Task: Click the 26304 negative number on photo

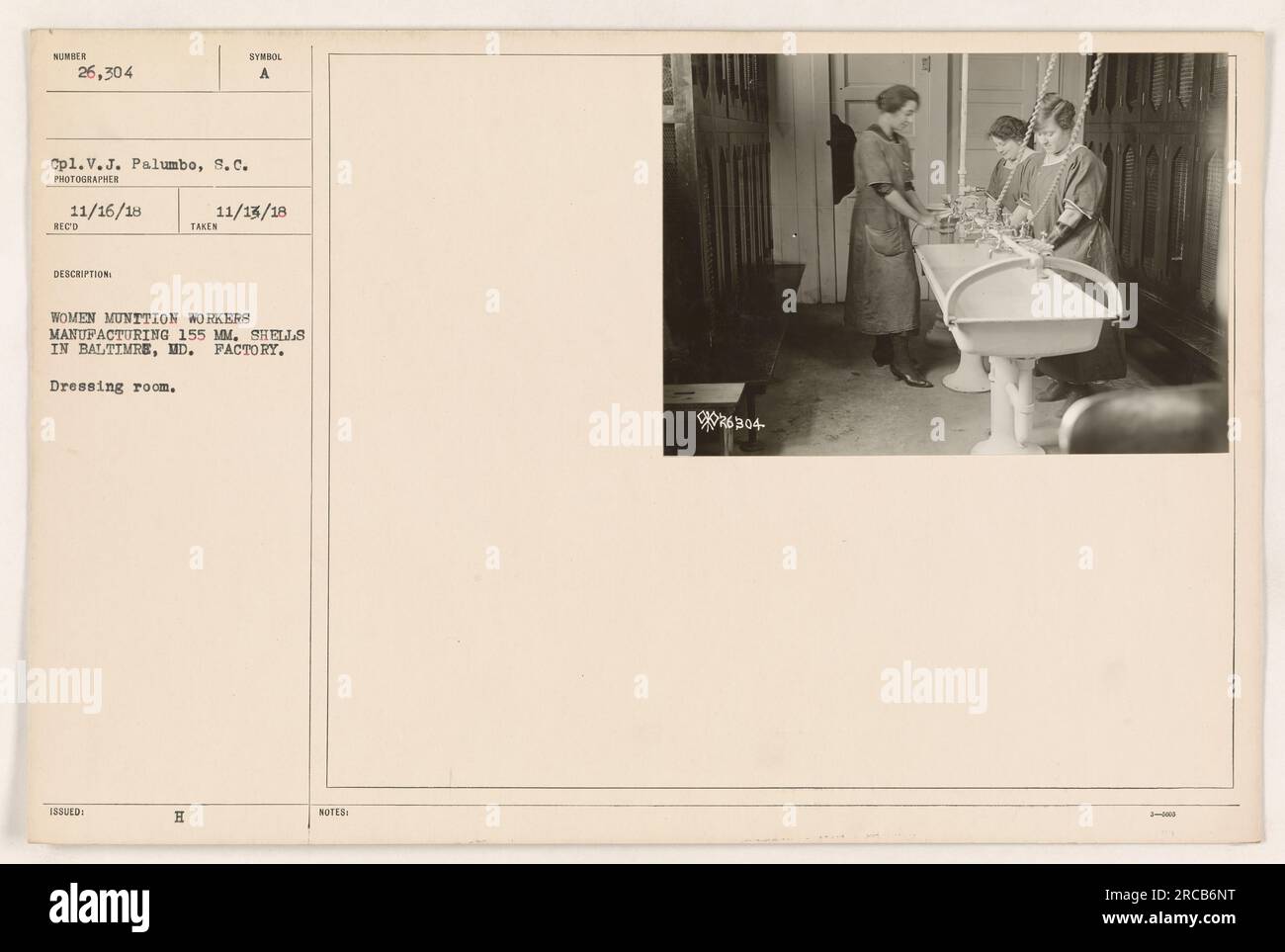Action: [743, 422]
